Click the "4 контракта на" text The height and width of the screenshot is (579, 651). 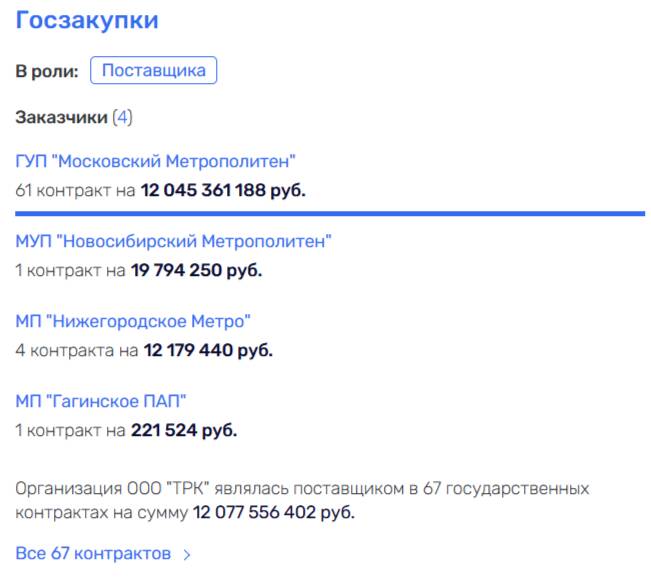(77, 350)
